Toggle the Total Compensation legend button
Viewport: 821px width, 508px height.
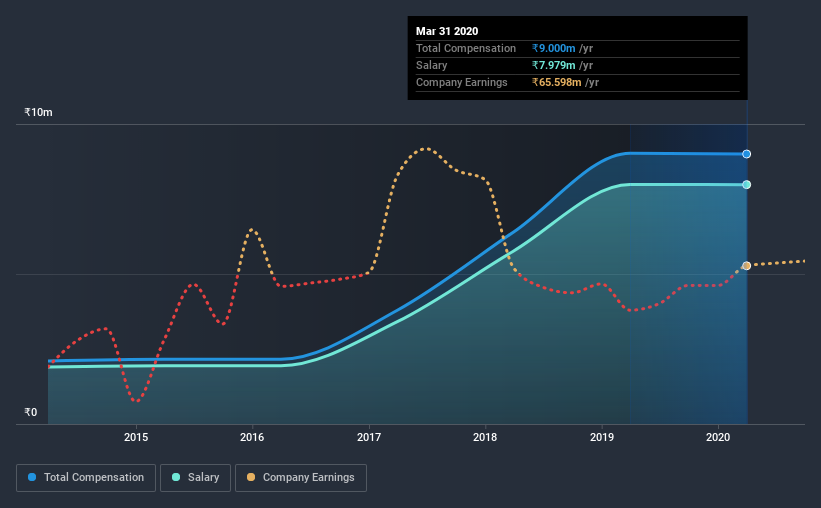click(x=86, y=478)
